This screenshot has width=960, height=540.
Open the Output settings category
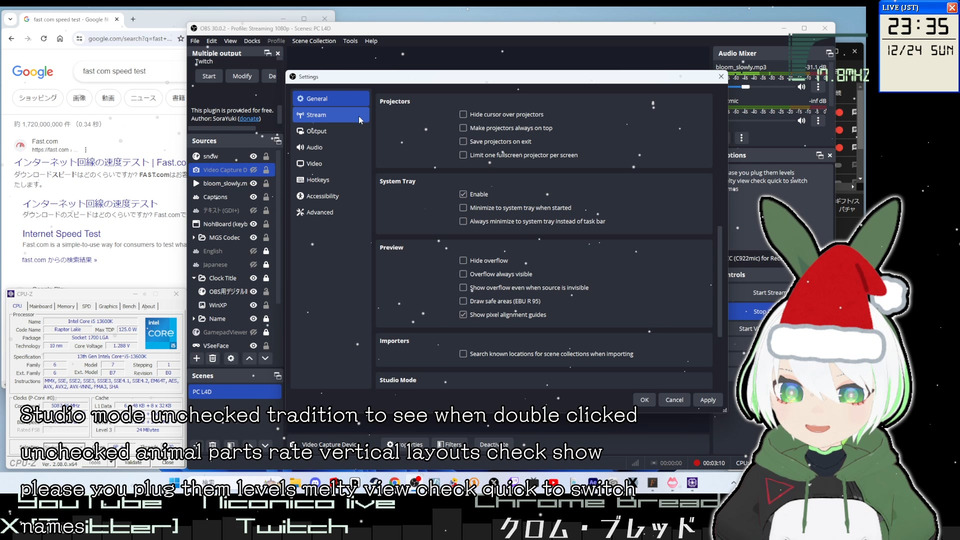click(331, 131)
